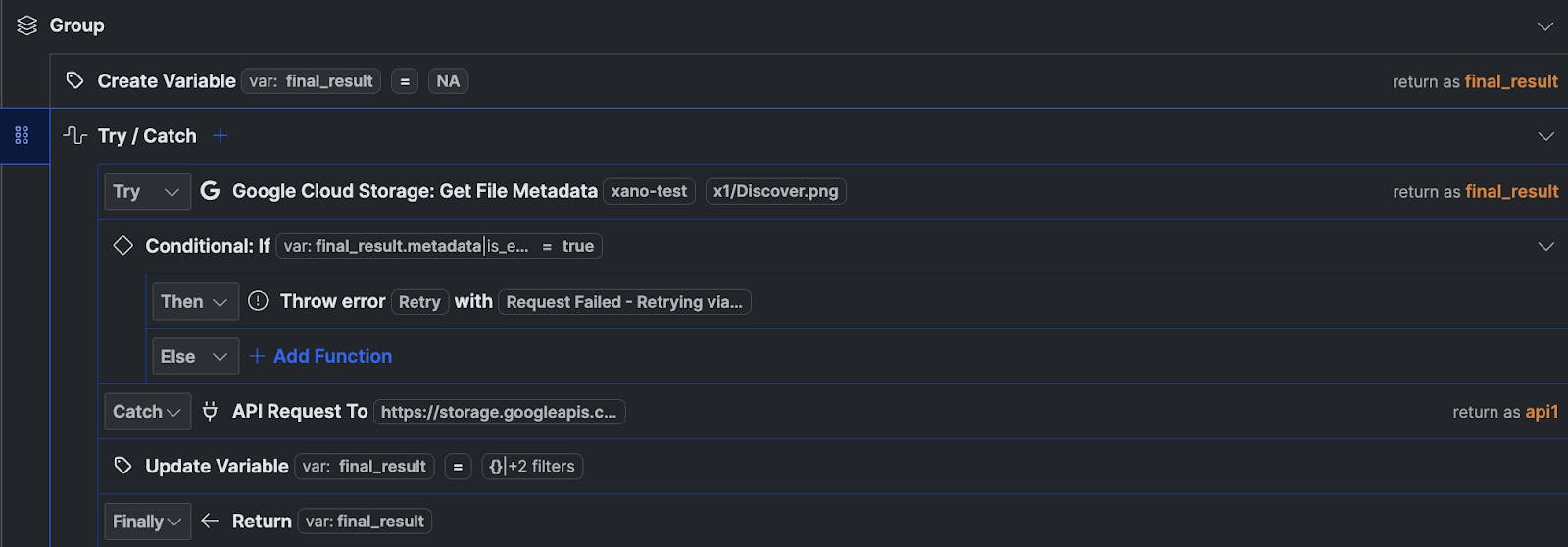Viewport: 1568px width, 547px height.
Task: Click the plus icon beside Try / Catch
Action: point(220,135)
